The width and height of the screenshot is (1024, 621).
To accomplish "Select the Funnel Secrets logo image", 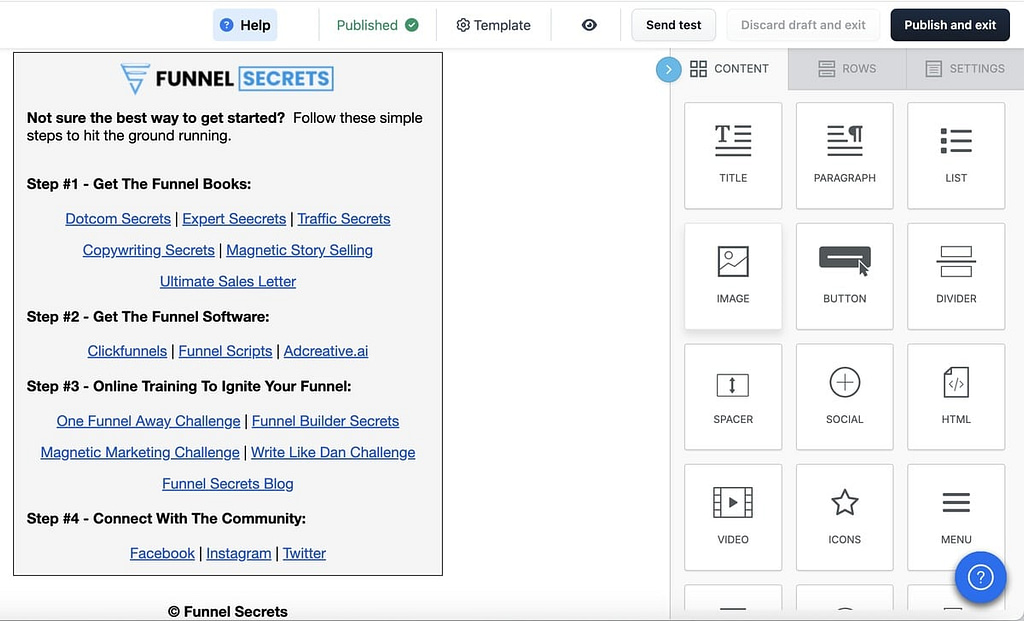I will point(227,78).
